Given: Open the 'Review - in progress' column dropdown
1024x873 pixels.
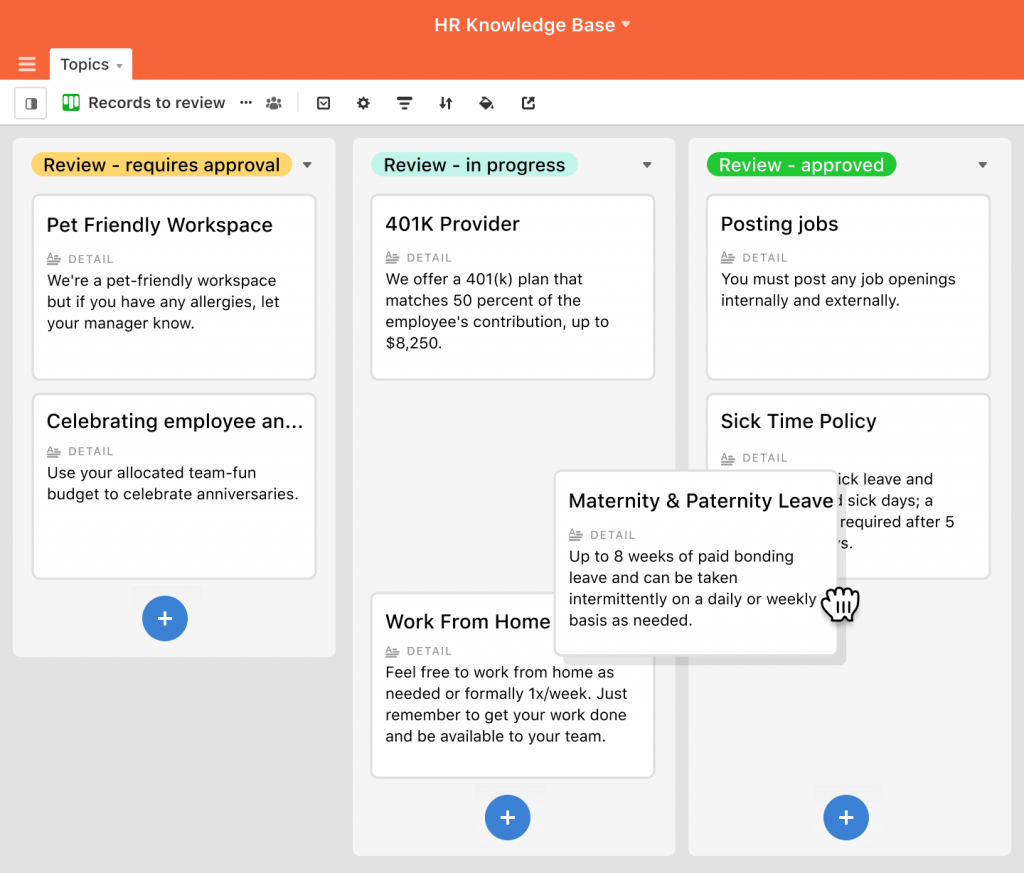Looking at the screenshot, I should [x=647, y=165].
